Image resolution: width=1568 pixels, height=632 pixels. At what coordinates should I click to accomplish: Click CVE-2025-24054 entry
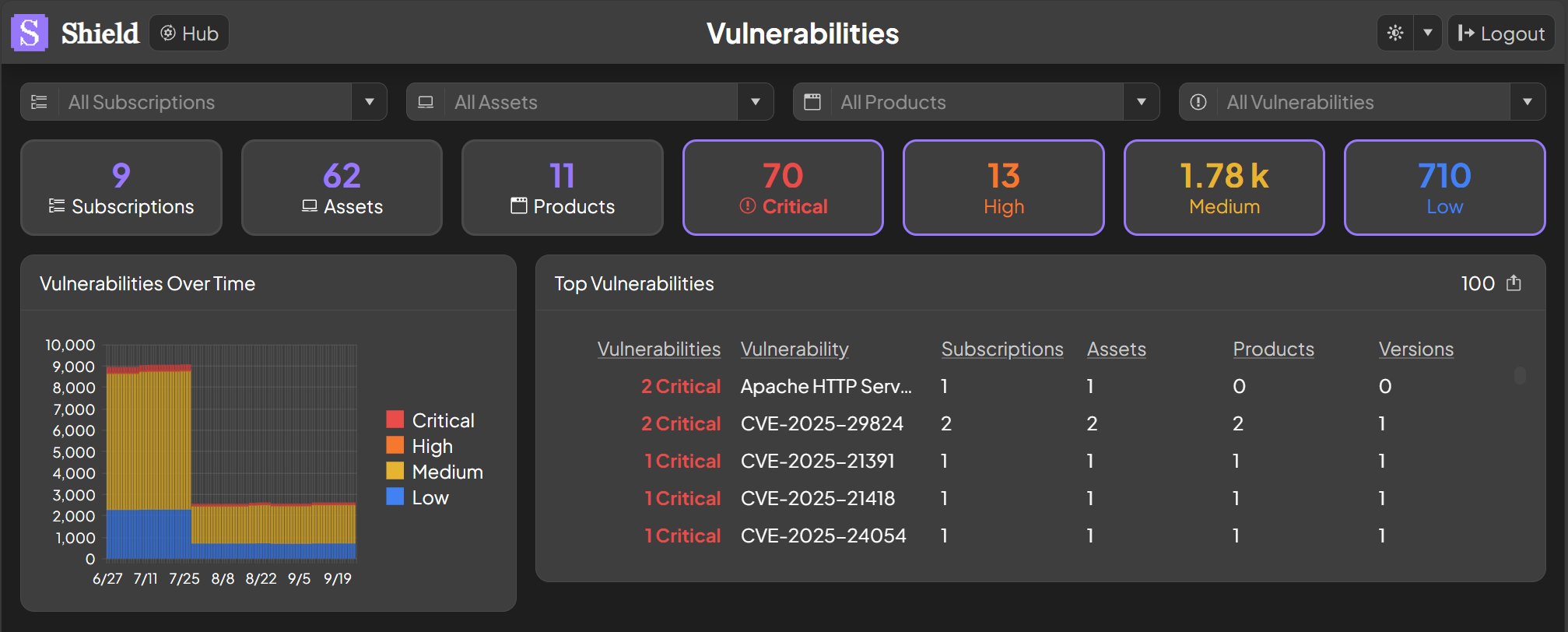[x=823, y=536]
